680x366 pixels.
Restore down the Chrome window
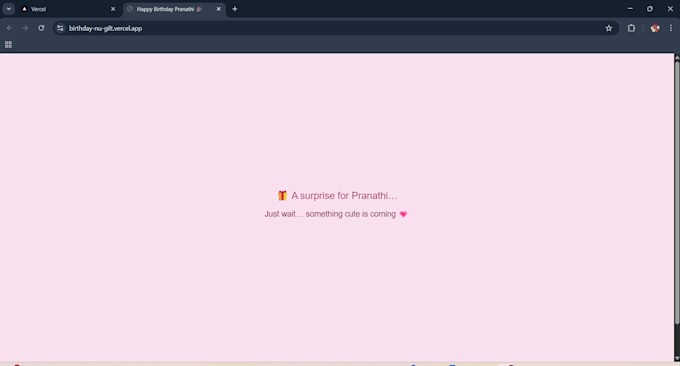(650, 9)
